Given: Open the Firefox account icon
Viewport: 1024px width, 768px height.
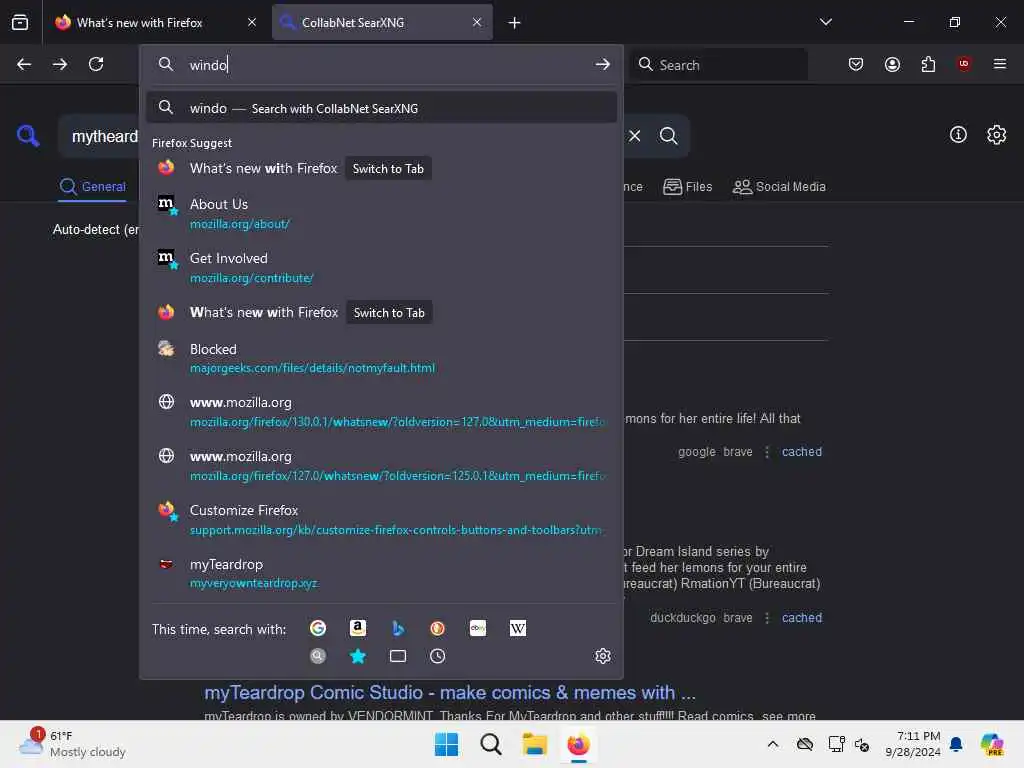Looking at the screenshot, I should [892, 64].
